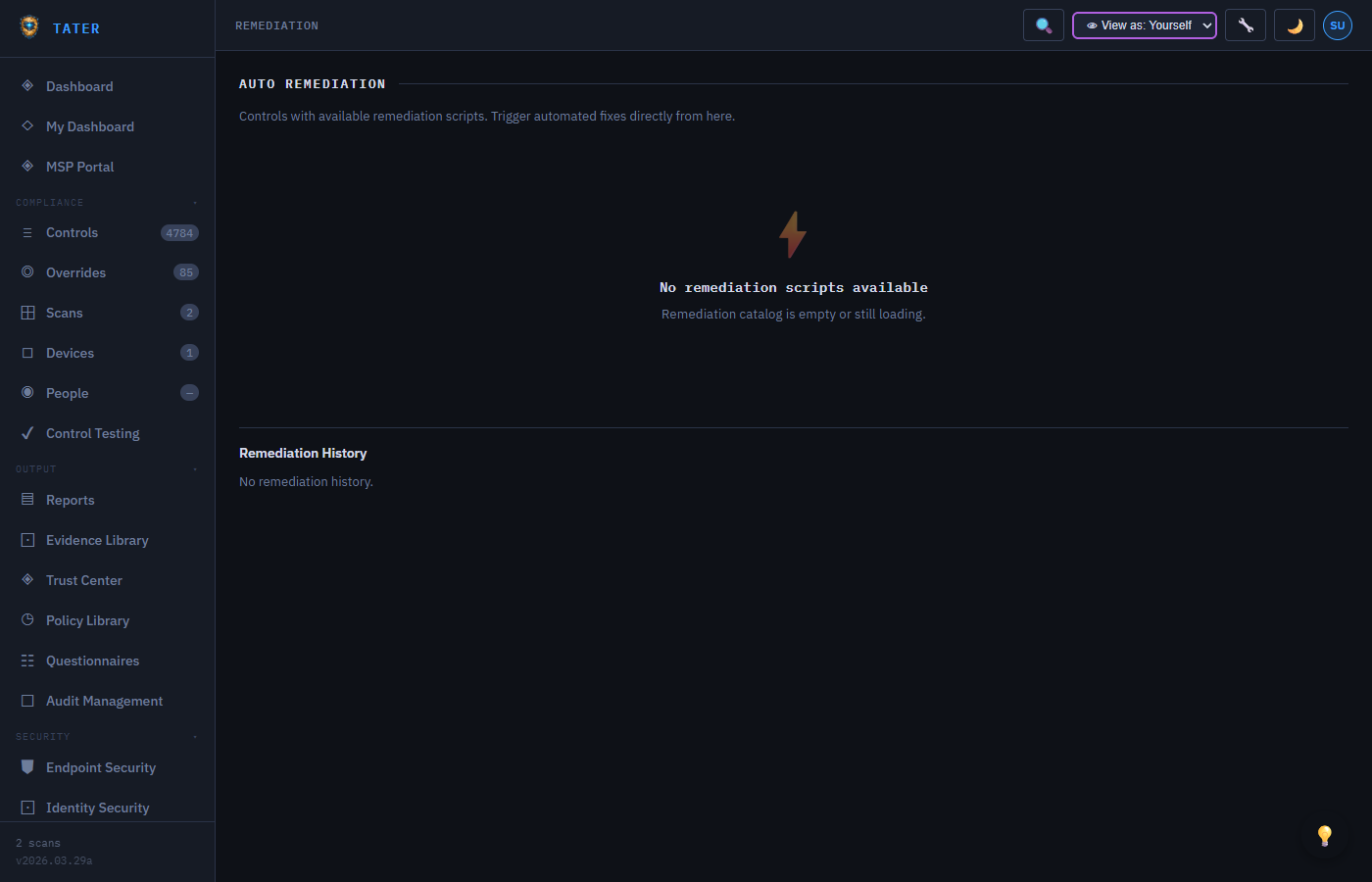This screenshot has height=882, width=1372.
Task: Click the Devices badge showing 1
Action: 190,353
